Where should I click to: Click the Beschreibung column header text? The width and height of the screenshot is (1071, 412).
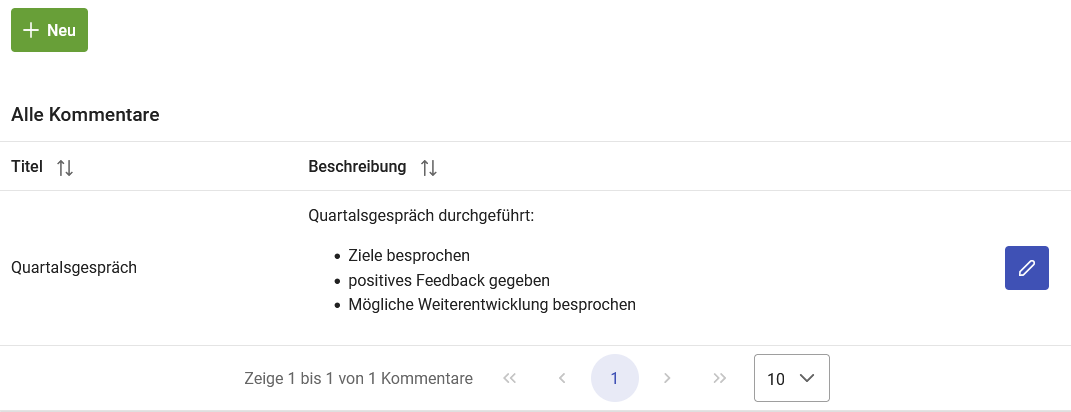point(357,167)
